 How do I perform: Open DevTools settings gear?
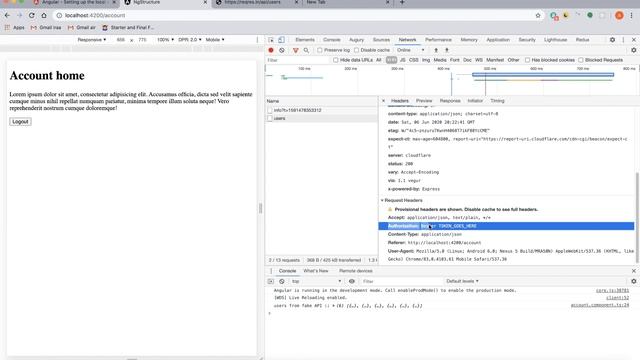pos(612,40)
